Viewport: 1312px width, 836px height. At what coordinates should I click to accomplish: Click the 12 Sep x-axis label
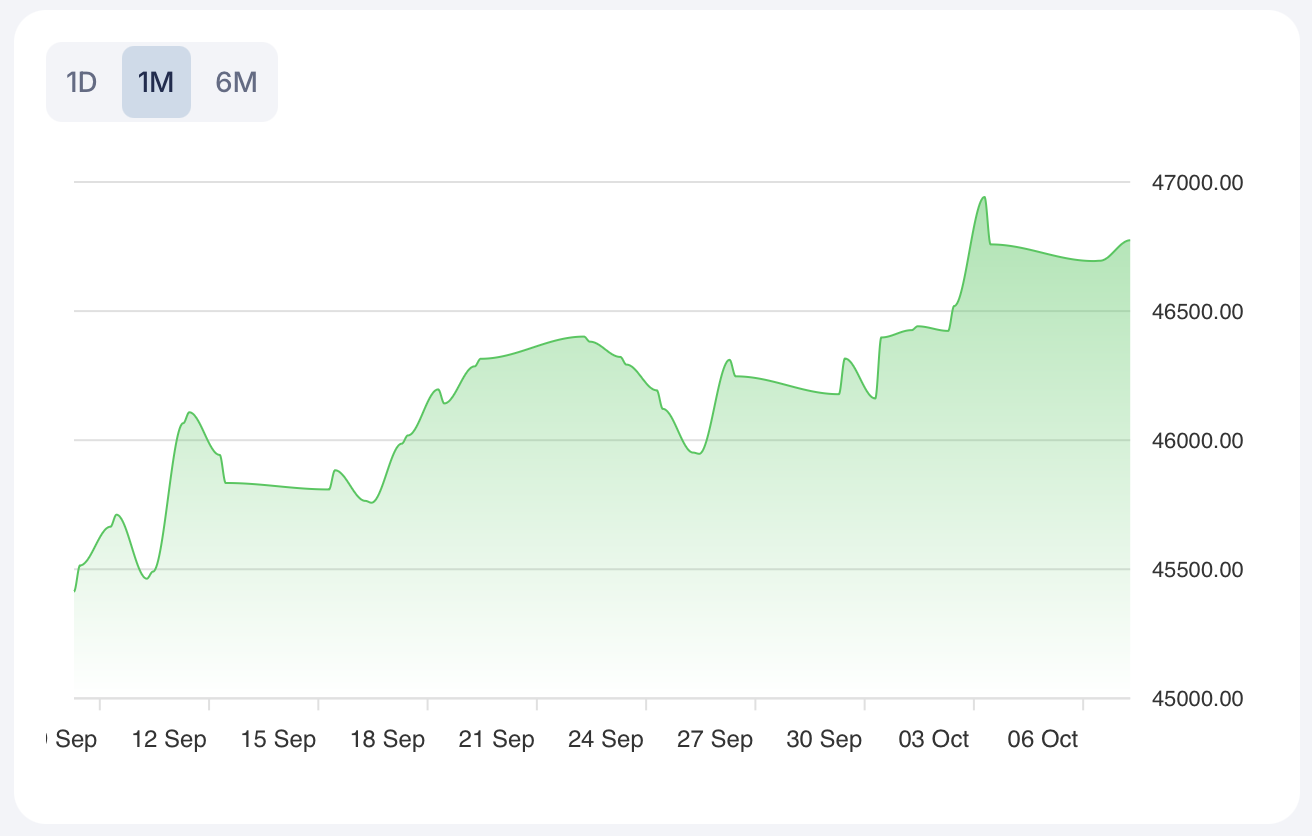click(169, 740)
